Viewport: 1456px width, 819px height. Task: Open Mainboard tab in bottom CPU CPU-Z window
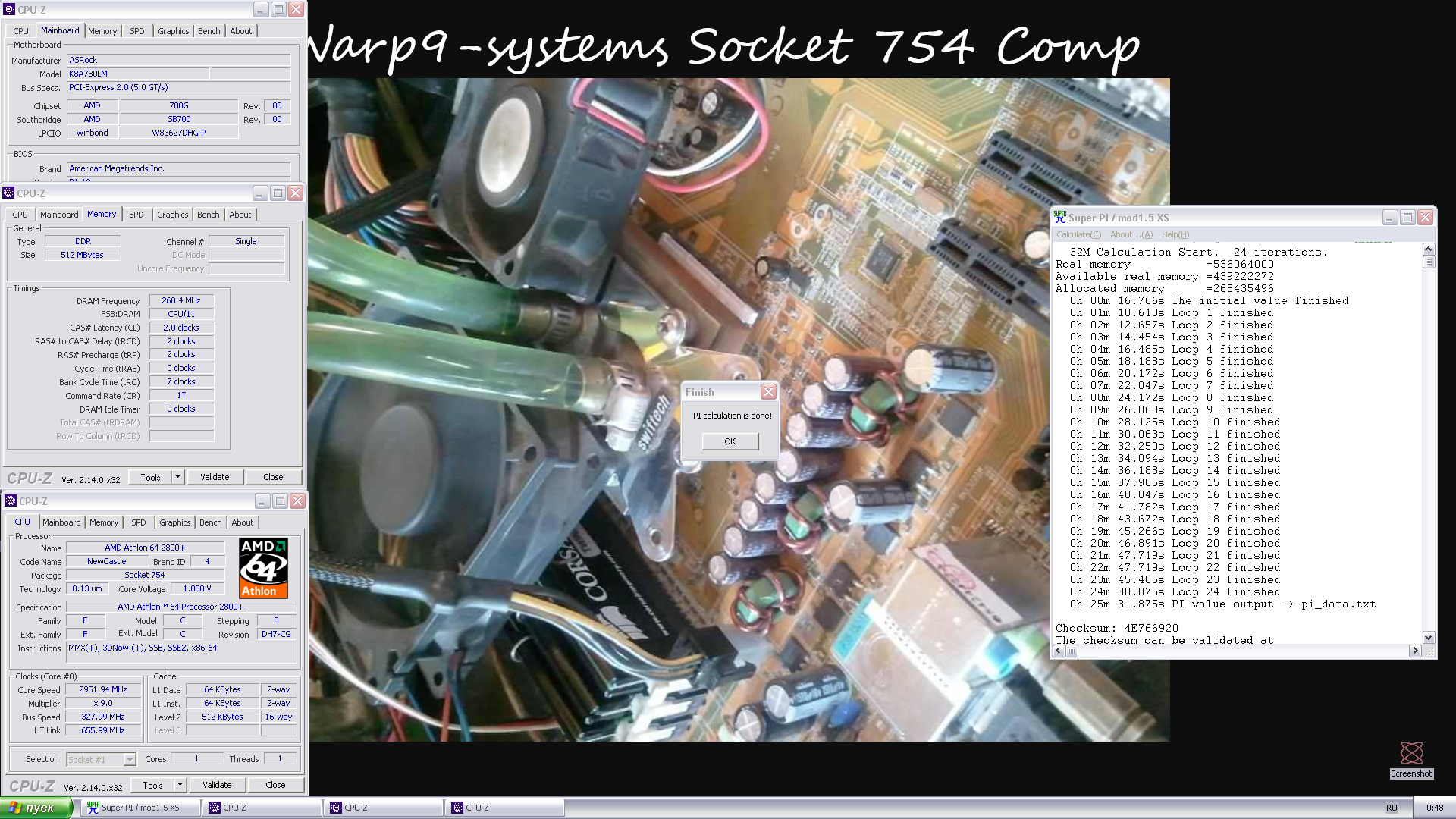pyautogui.click(x=61, y=522)
